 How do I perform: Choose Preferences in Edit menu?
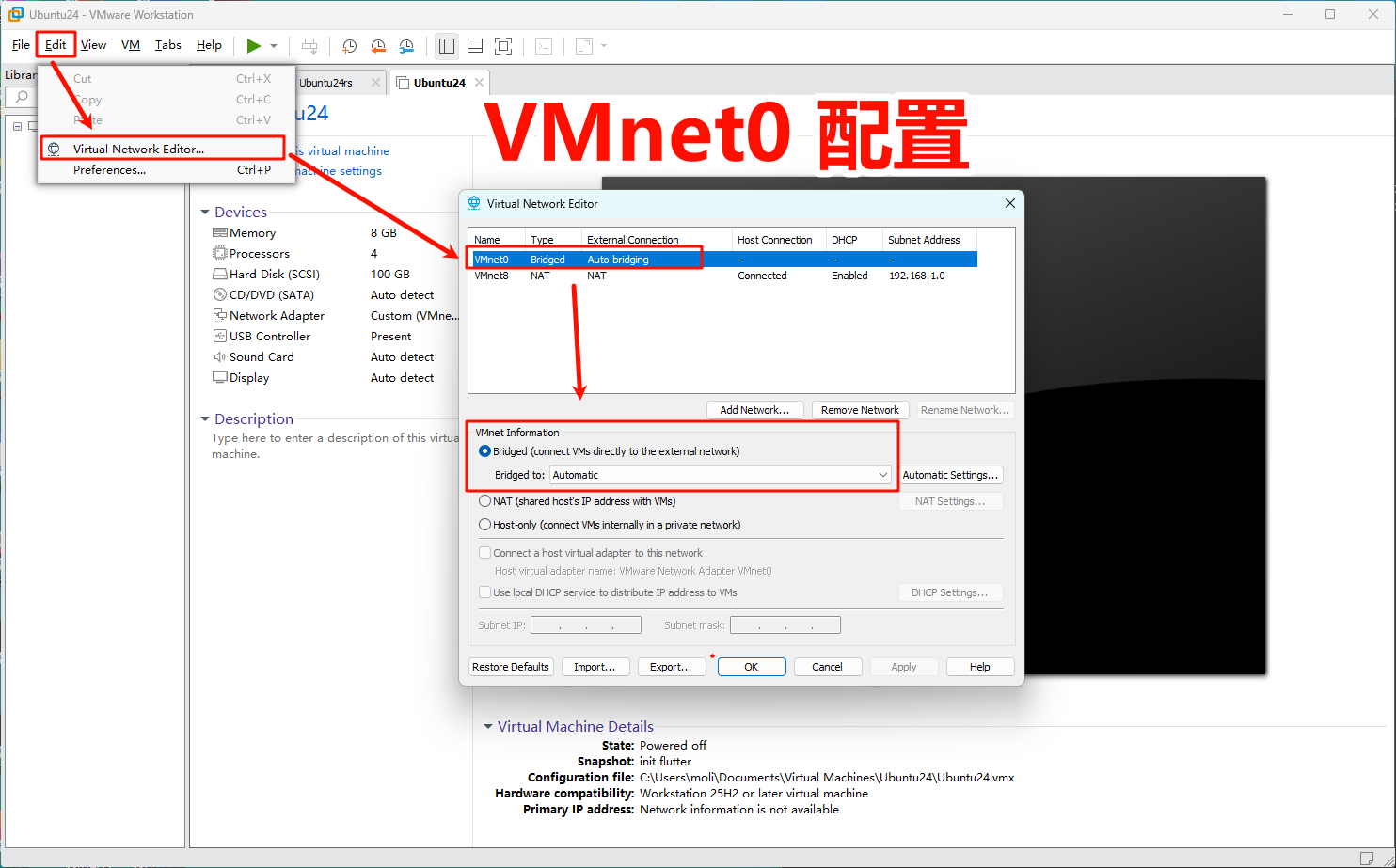167,170
